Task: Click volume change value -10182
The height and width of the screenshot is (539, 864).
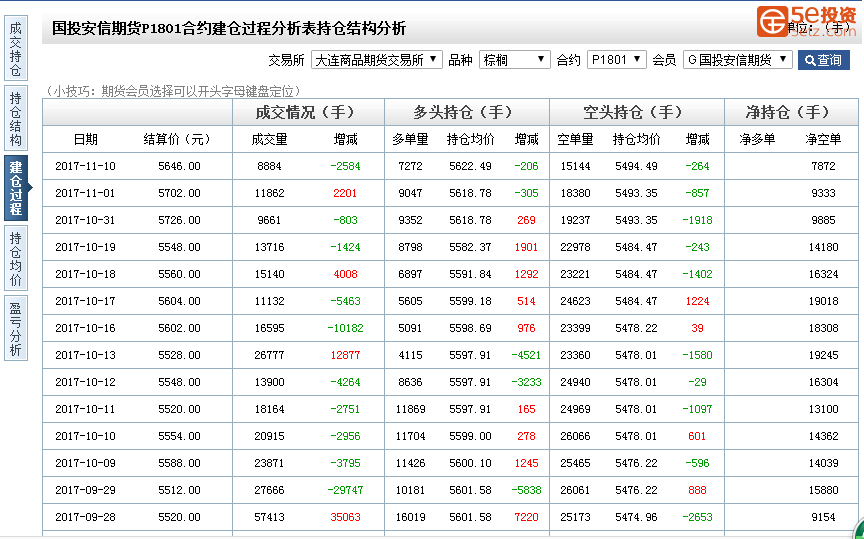Action: point(345,328)
